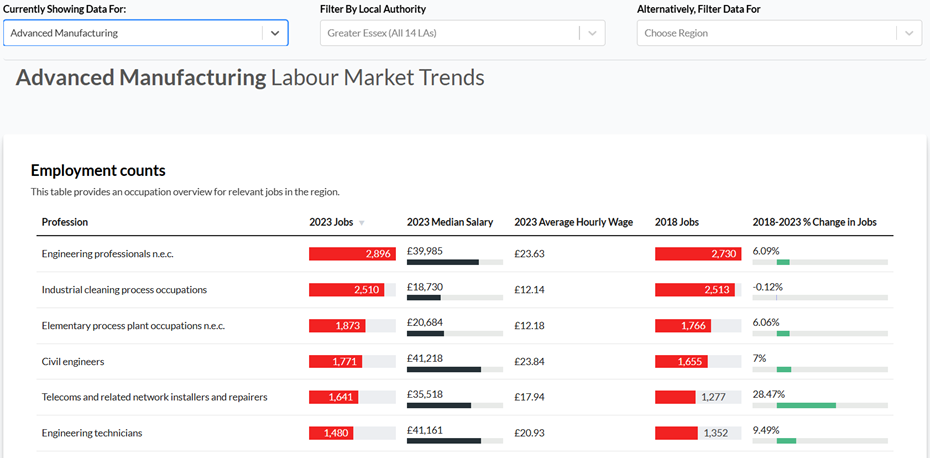Click the Choose Region dropdown chevron

click(908, 33)
